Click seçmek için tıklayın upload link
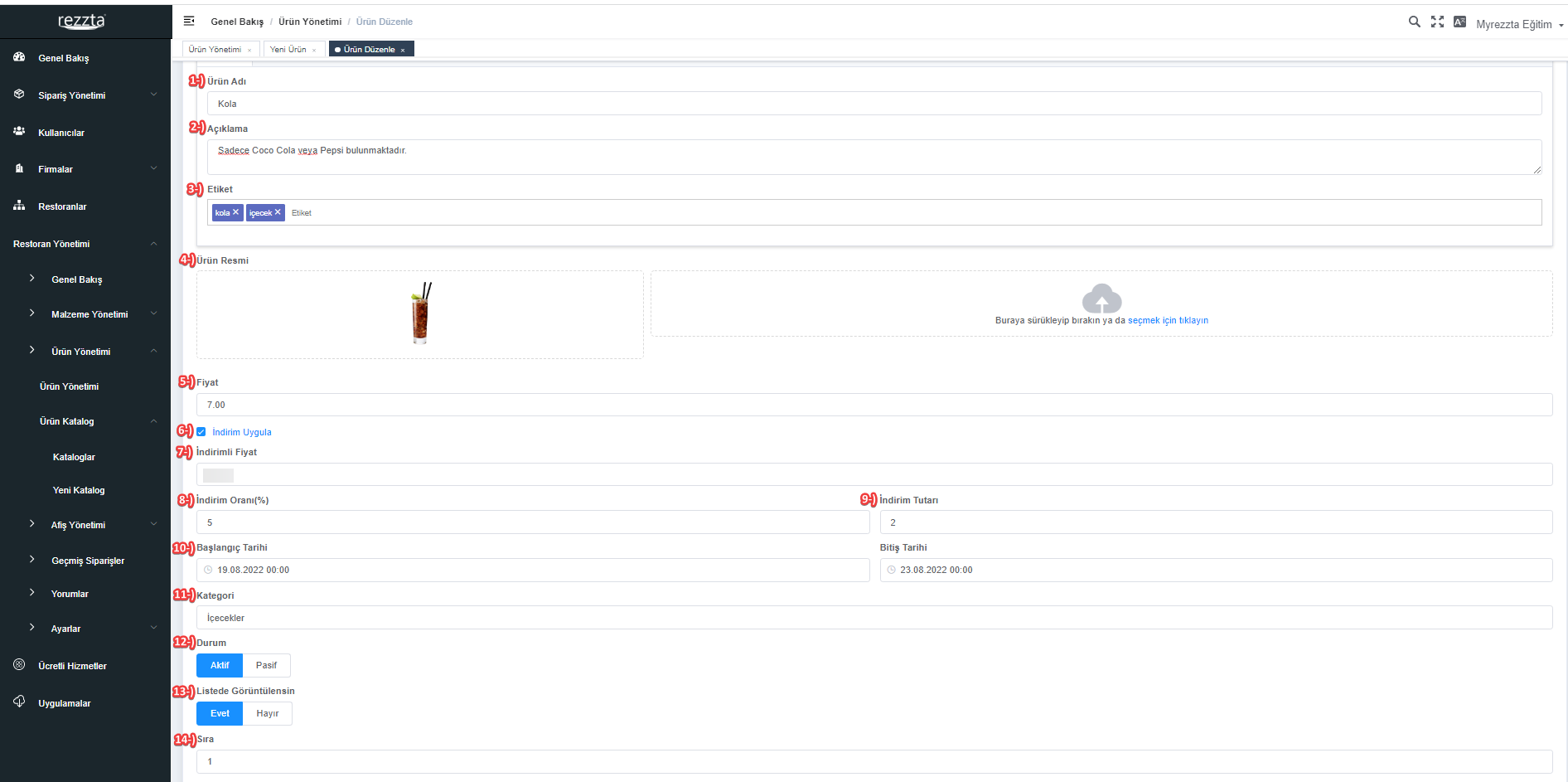1568x782 pixels. click(x=1168, y=320)
